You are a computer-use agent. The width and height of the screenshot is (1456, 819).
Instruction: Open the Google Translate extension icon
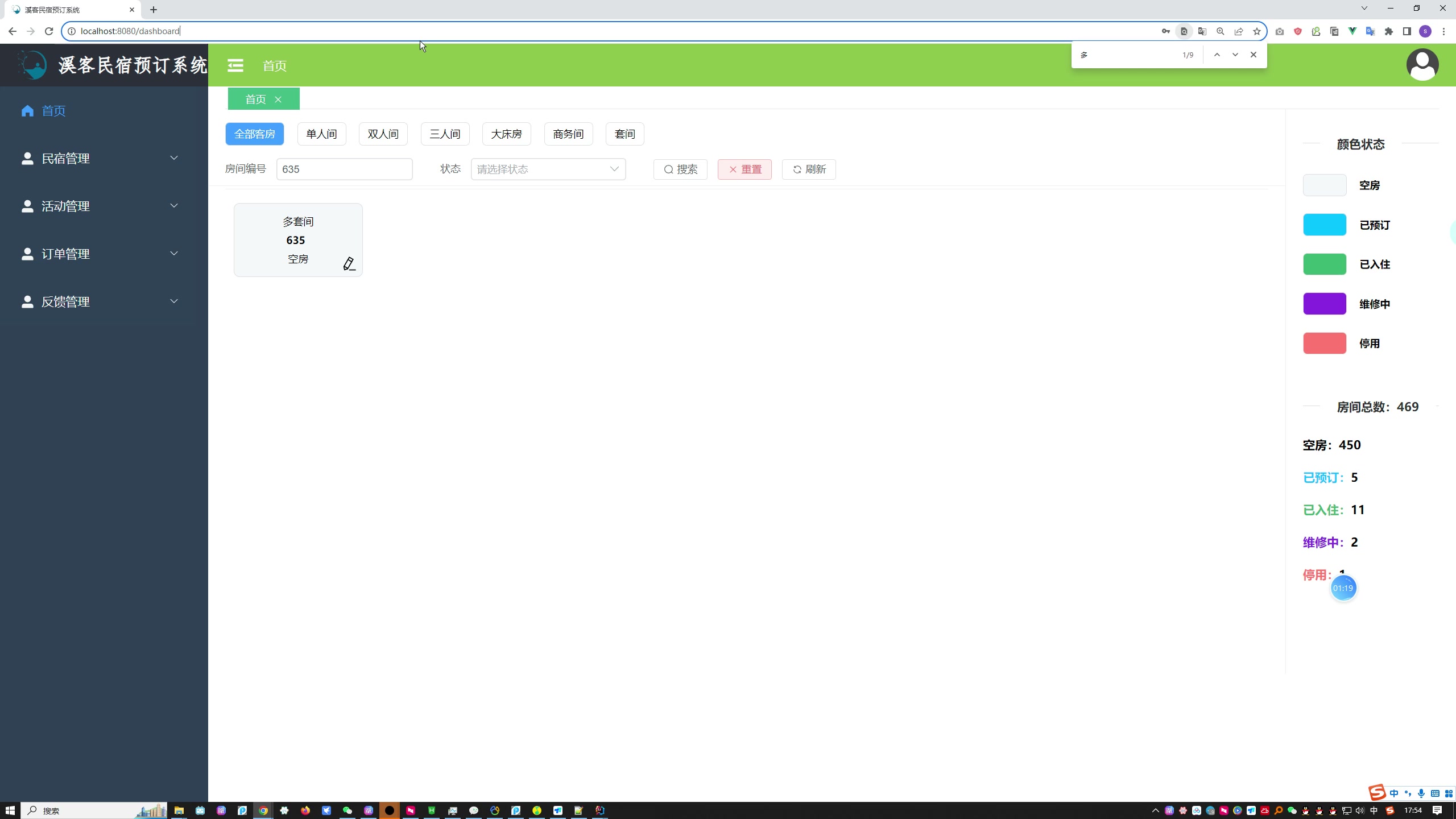[1370, 31]
